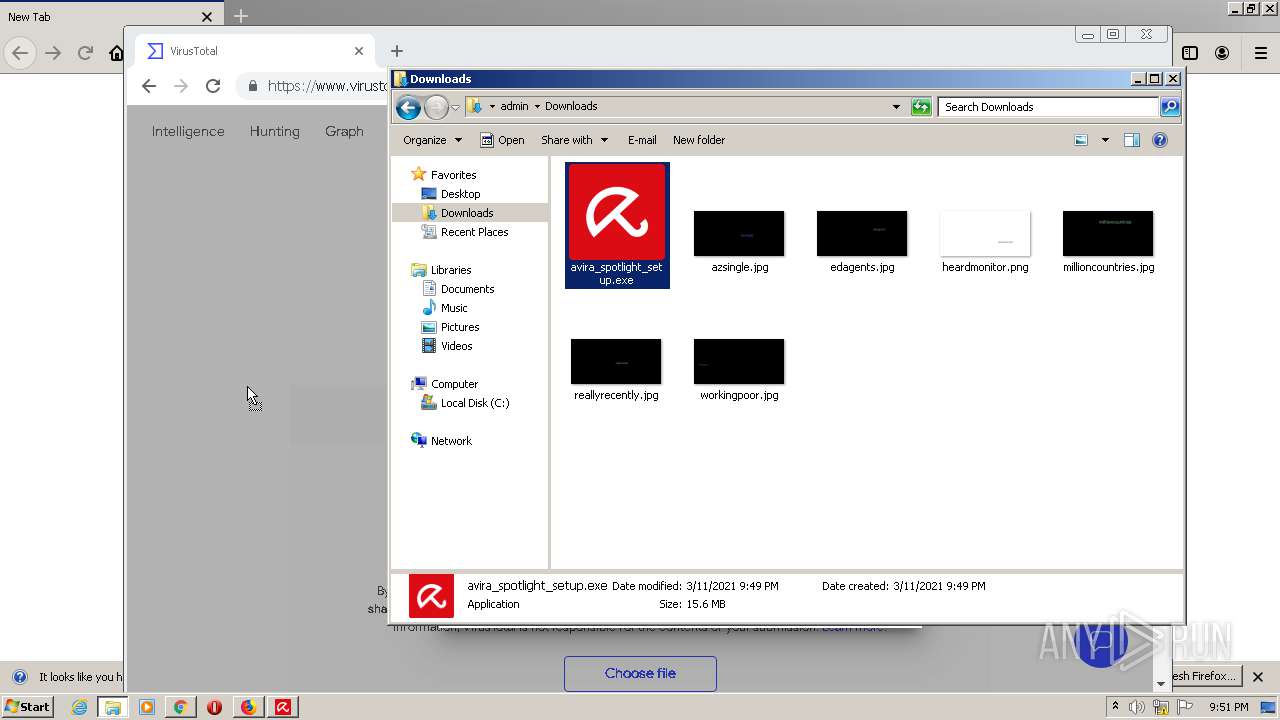Click Chrome reload icon in VirusTotal window
Image resolution: width=1280 pixels, height=720 pixels.
point(213,86)
